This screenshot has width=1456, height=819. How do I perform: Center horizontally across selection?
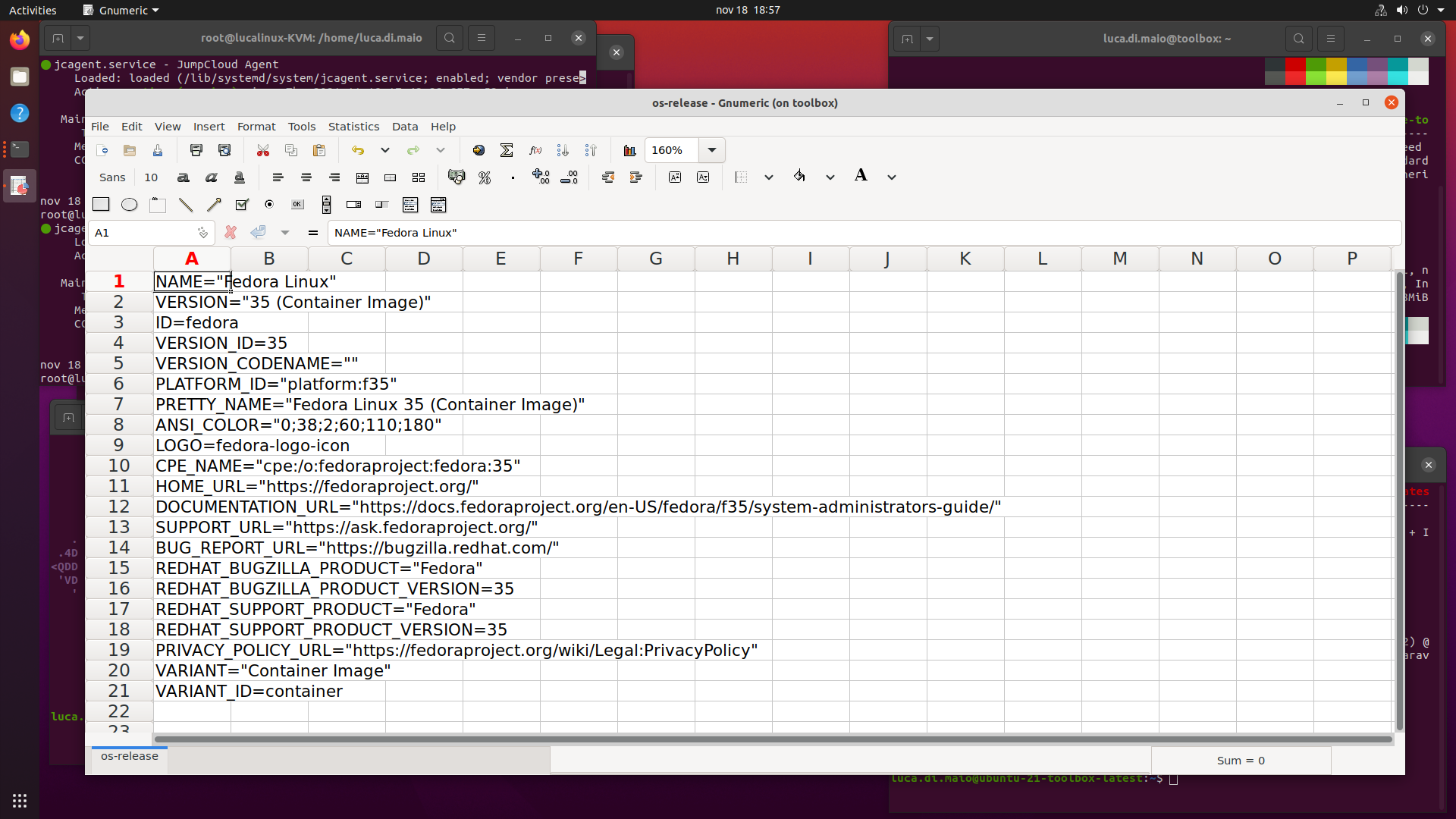[362, 177]
